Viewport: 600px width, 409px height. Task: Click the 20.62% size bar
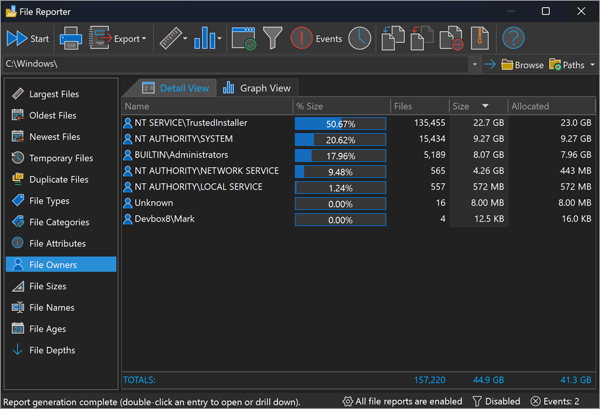[x=341, y=140]
